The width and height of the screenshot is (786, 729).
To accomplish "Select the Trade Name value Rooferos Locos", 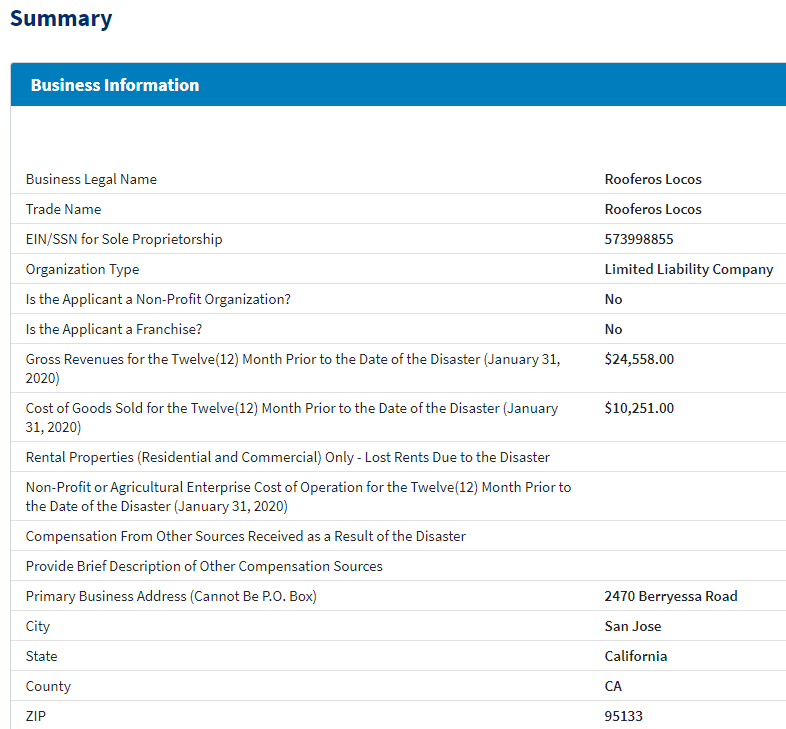I will [x=653, y=209].
